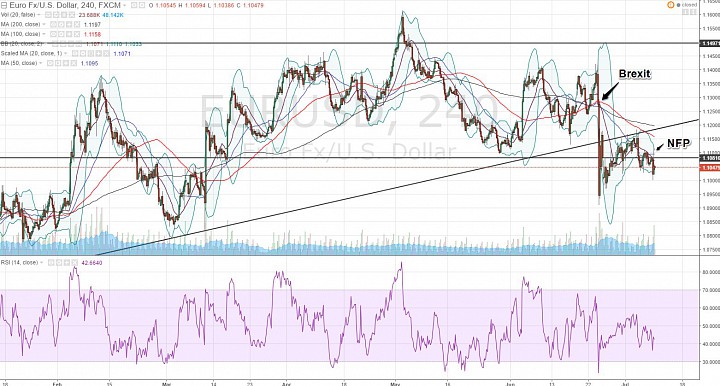Image resolution: width=720 pixels, height=386 pixels.
Task: Click the 'MA (100, close)' legend label
Action: (x=20, y=34)
